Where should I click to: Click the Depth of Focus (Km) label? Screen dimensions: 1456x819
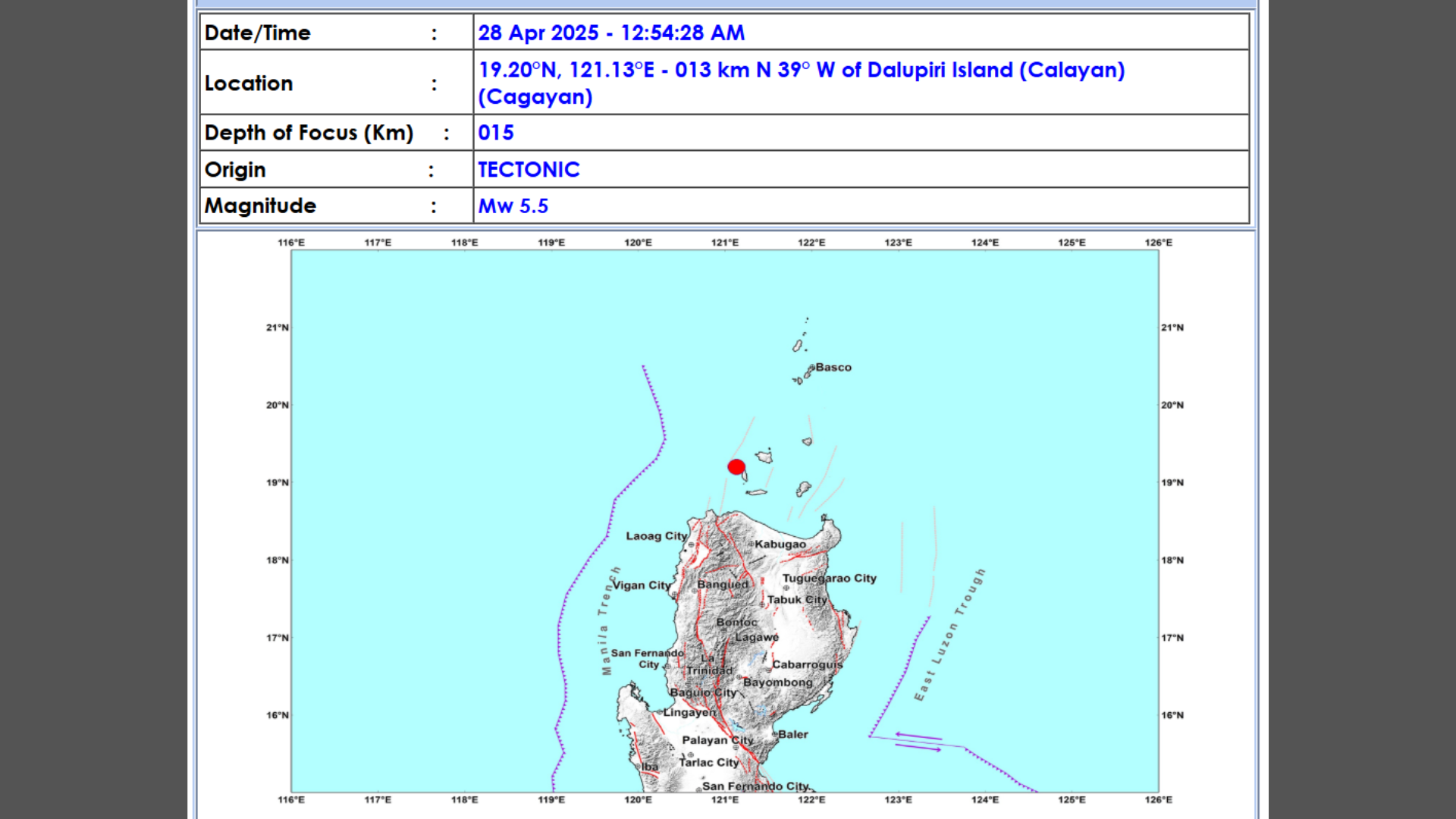(309, 133)
